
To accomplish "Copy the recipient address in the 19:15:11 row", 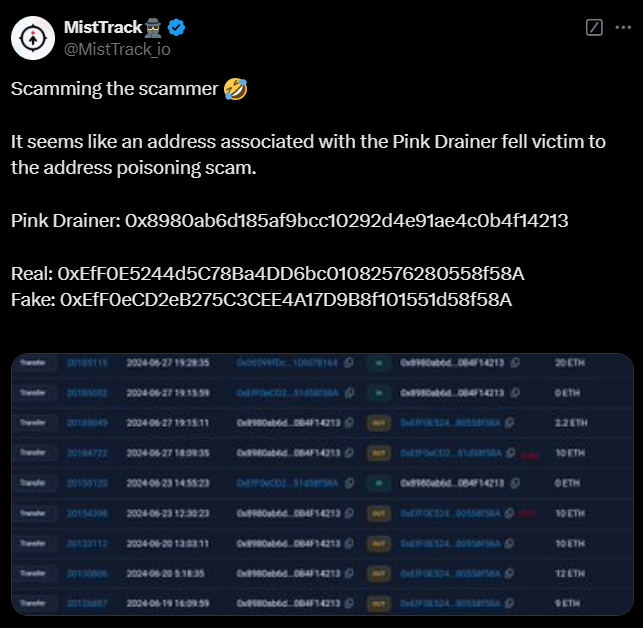I will click(510, 424).
